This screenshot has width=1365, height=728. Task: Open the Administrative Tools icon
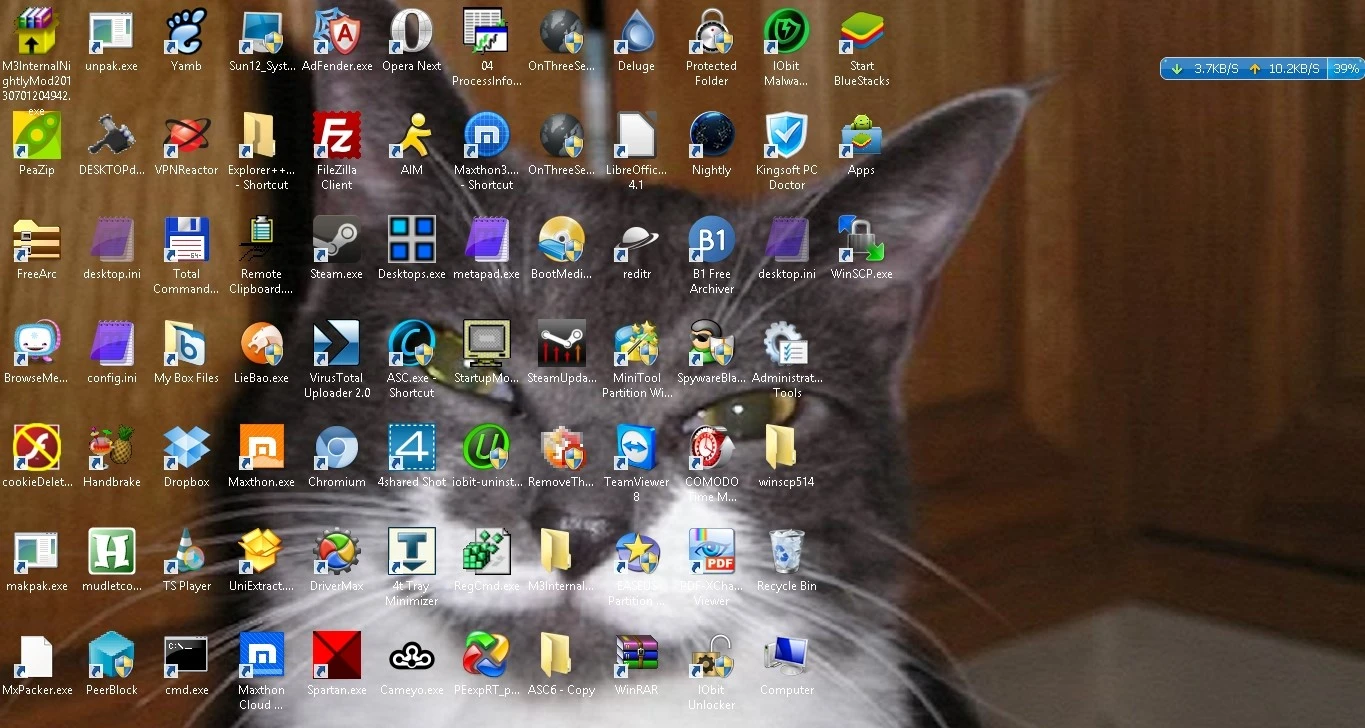(787, 343)
